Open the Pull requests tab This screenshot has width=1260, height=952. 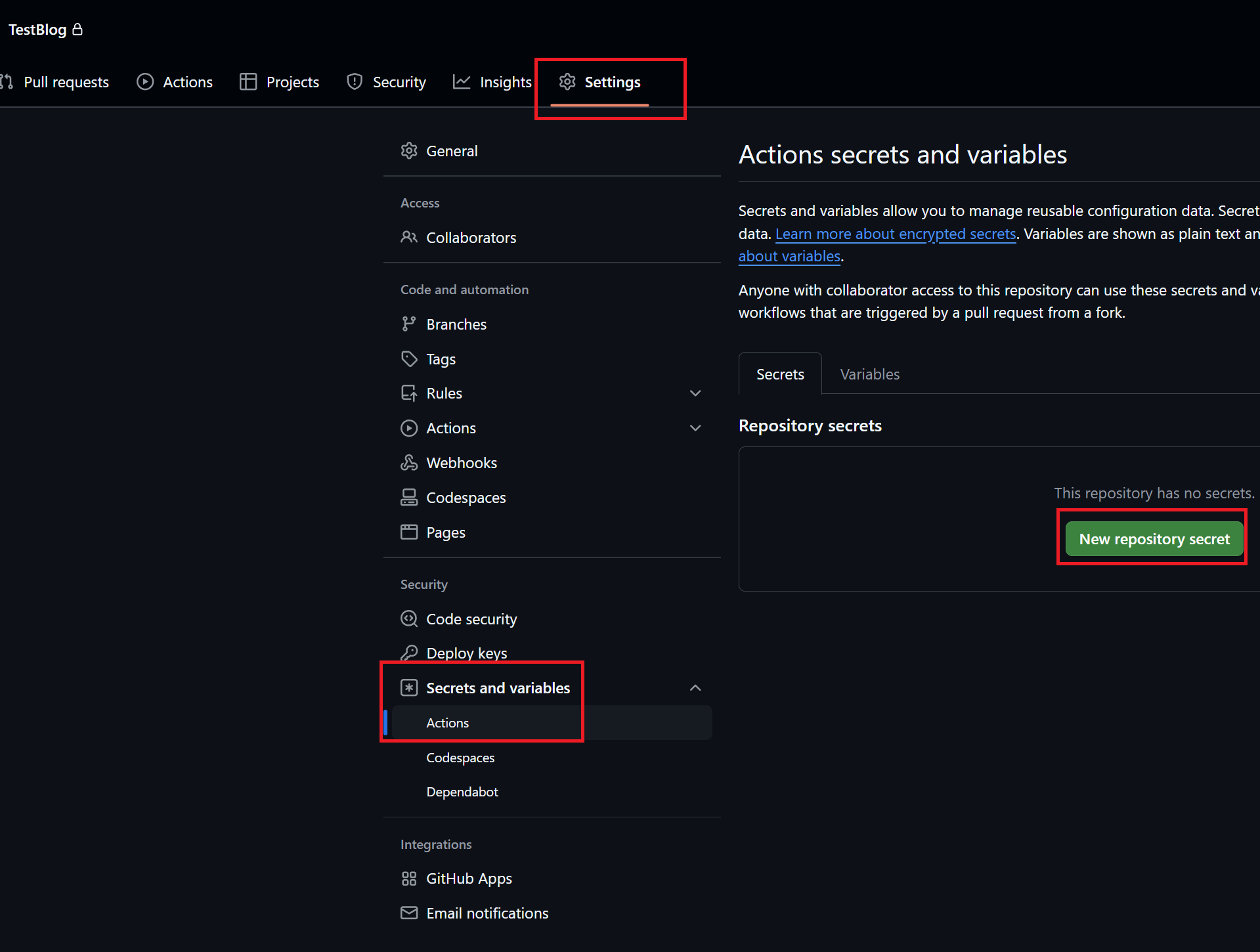click(x=54, y=82)
